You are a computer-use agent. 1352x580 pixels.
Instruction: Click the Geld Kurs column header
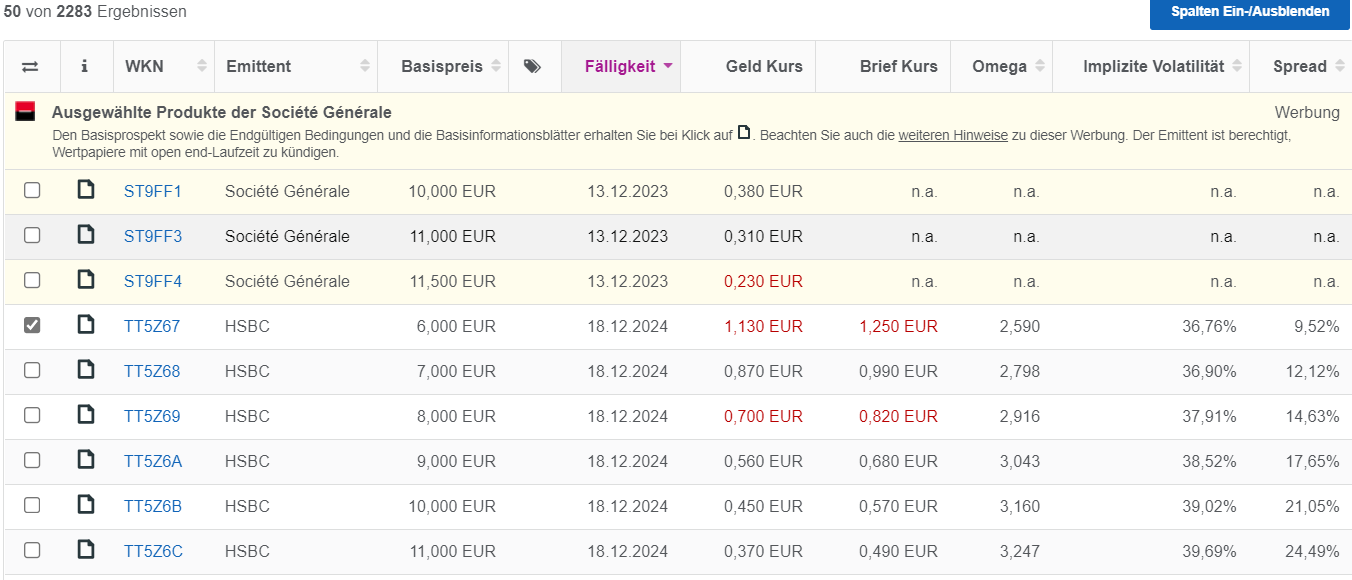coord(763,66)
